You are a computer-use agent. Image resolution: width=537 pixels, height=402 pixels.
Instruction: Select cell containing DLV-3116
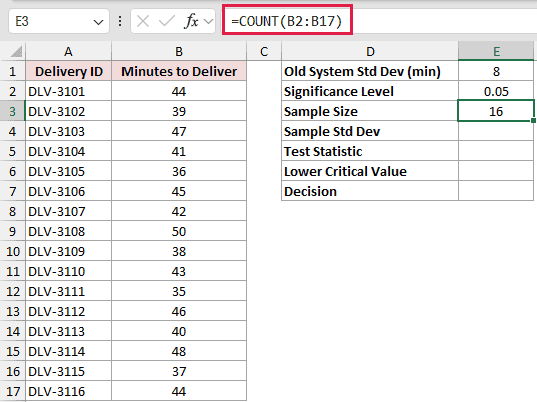[x=68, y=391]
